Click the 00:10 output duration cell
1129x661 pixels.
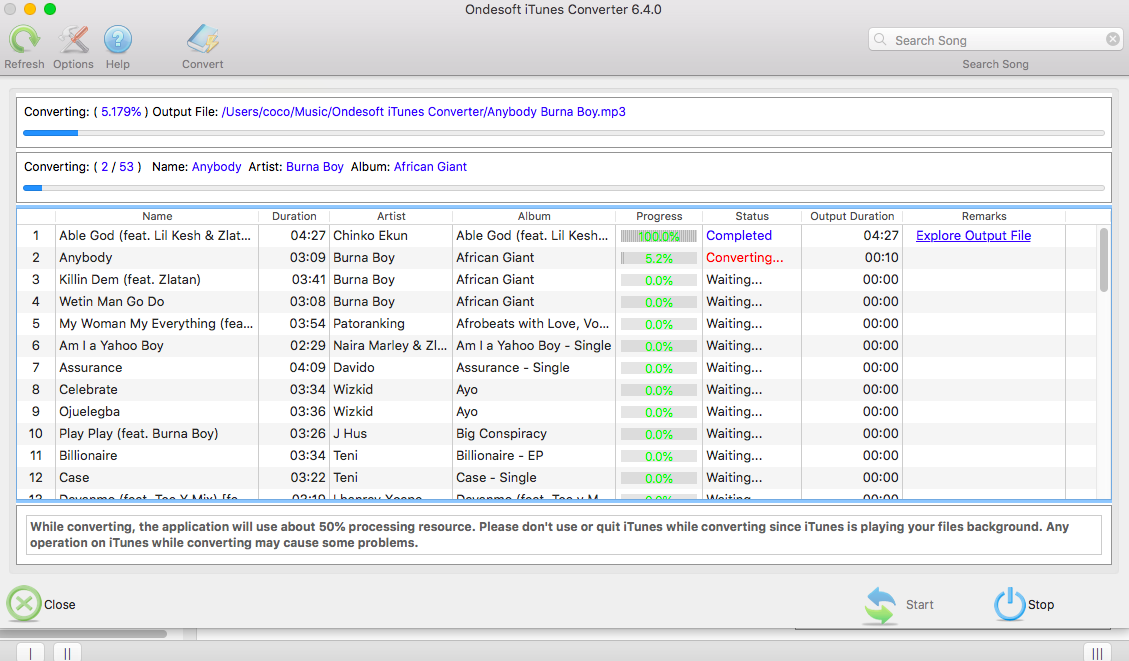(852, 258)
